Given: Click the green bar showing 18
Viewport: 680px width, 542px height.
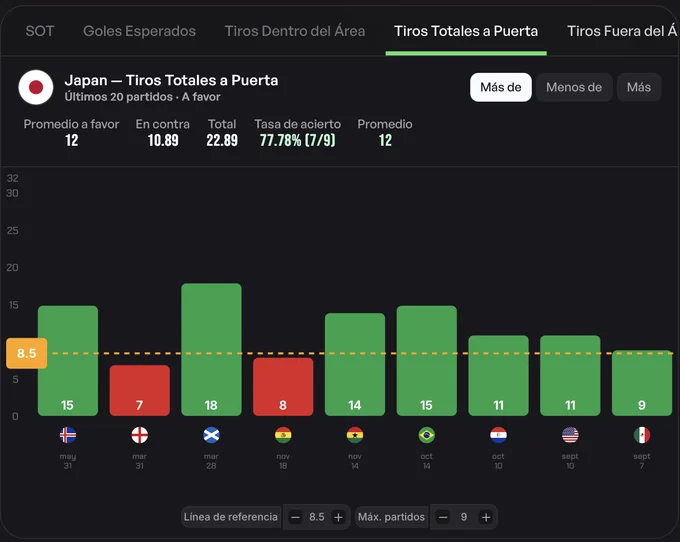Looking at the screenshot, I should pyautogui.click(x=211, y=349).
